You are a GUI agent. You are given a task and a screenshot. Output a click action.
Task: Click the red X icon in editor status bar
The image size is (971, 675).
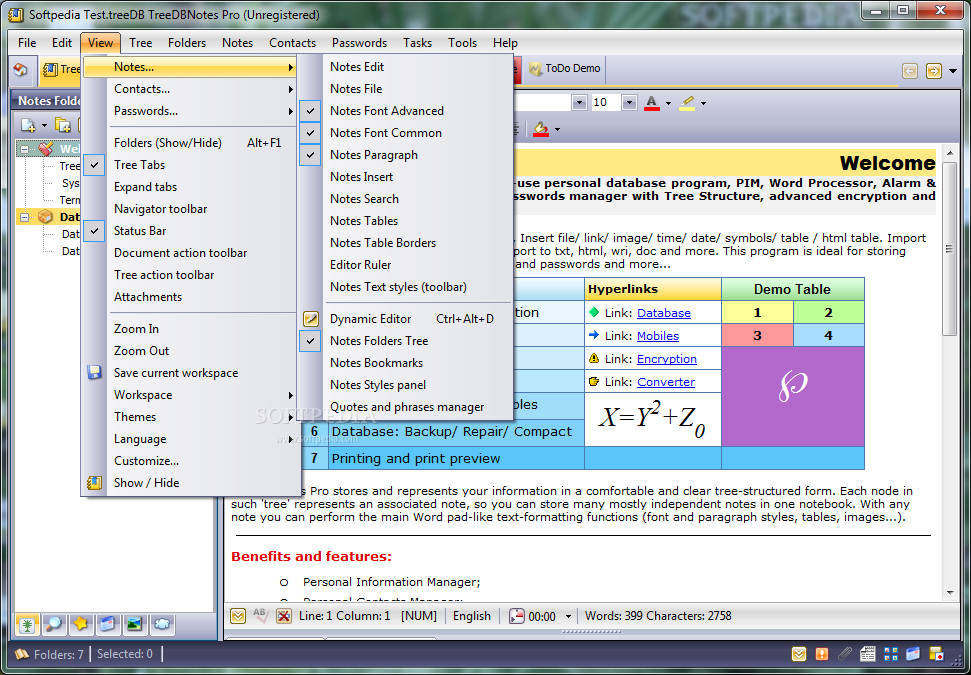[x=284, y=616]
